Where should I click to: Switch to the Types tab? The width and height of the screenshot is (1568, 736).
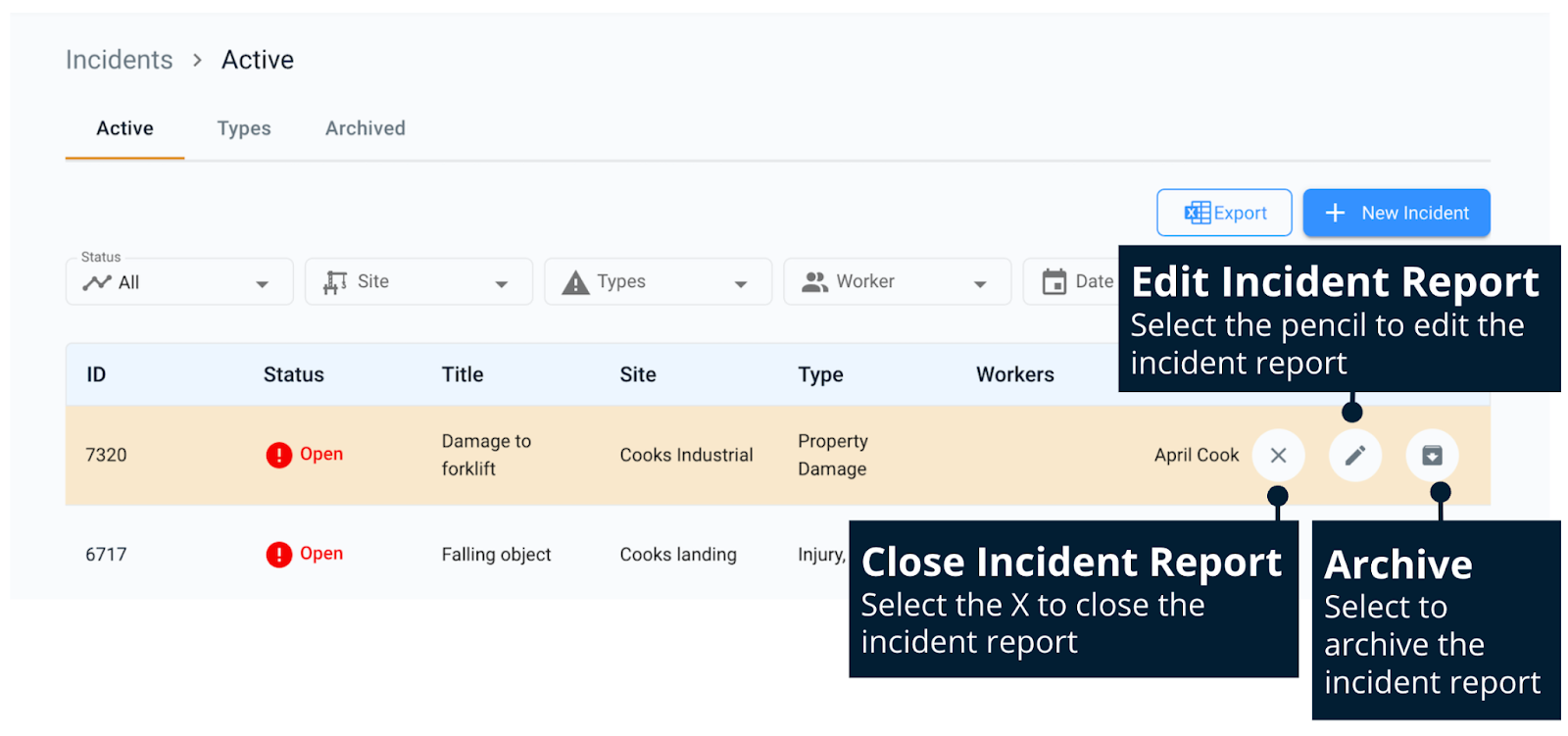244,128
